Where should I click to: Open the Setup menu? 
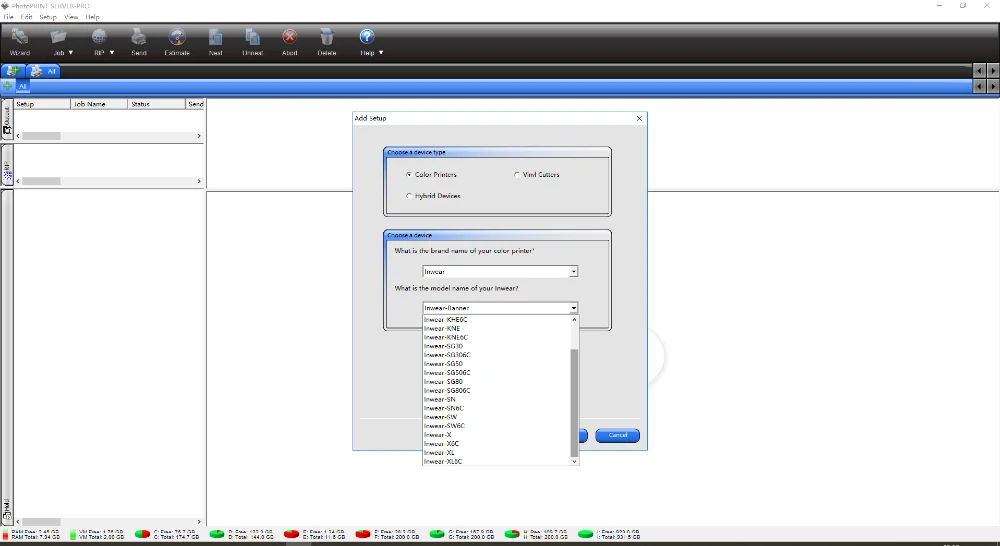pyautogui.click(x=48, y=17)
